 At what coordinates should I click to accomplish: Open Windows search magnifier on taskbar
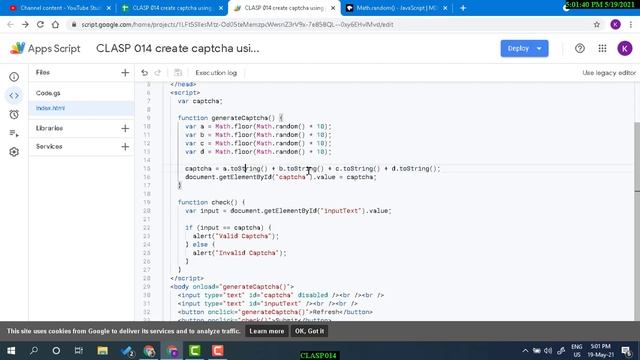(x=34, y=351)
